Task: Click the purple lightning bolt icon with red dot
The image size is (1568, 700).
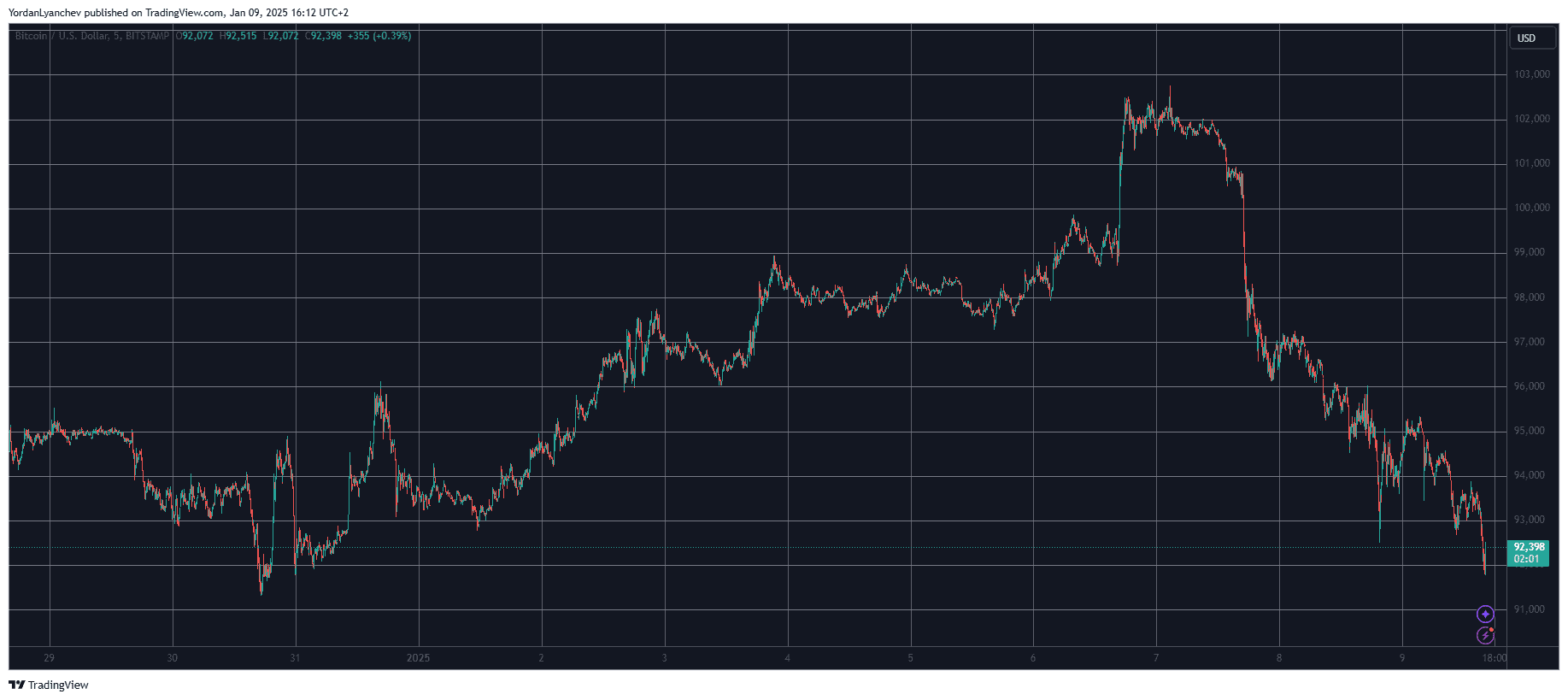Action: pos(1485,635)
